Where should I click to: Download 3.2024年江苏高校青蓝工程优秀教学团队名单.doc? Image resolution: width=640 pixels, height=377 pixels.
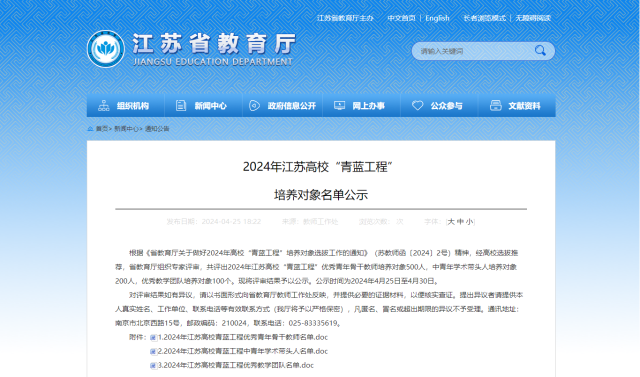pos(236,365)
